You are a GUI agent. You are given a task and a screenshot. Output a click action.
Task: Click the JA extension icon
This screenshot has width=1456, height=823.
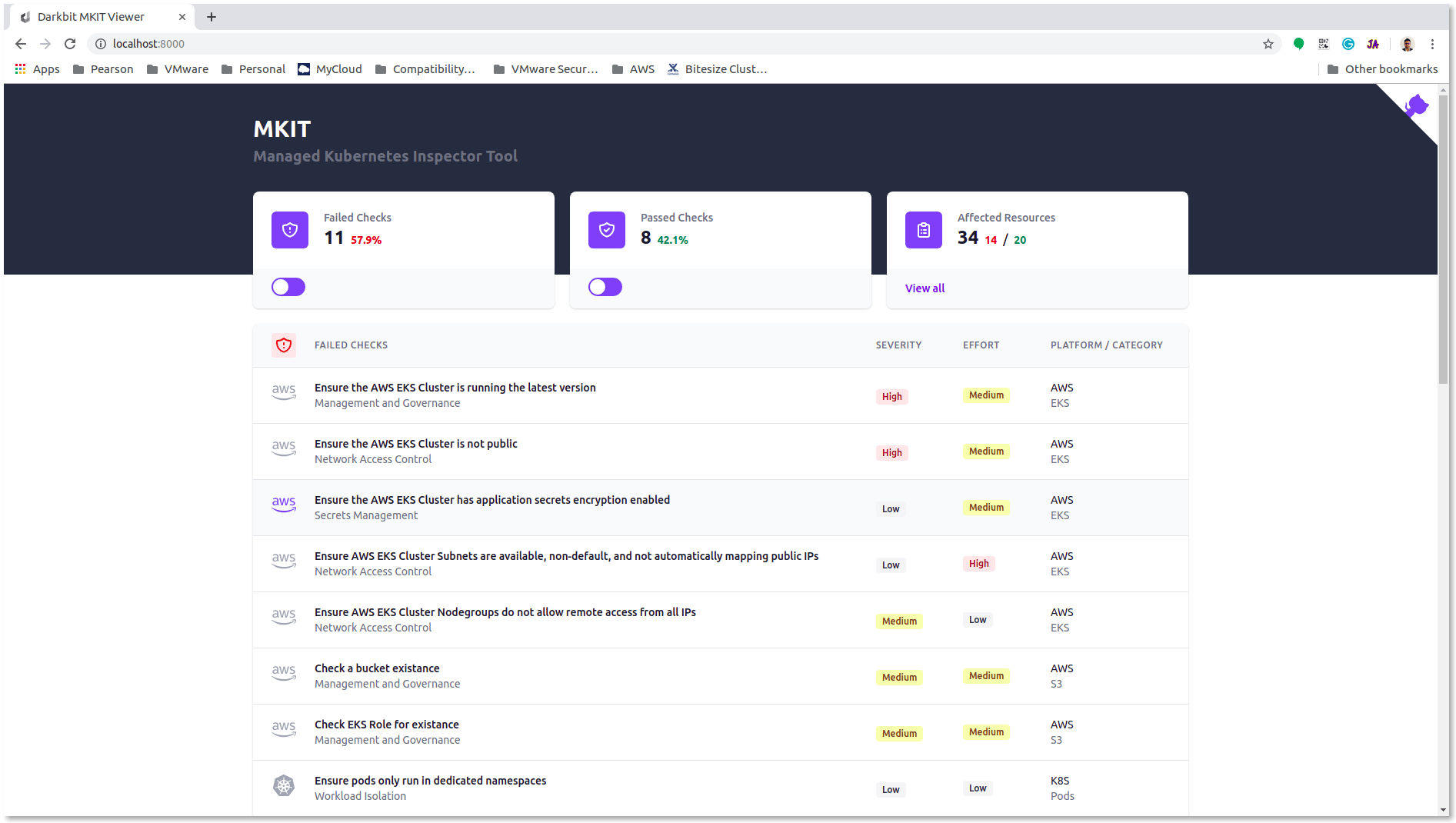click(1373, 44)
